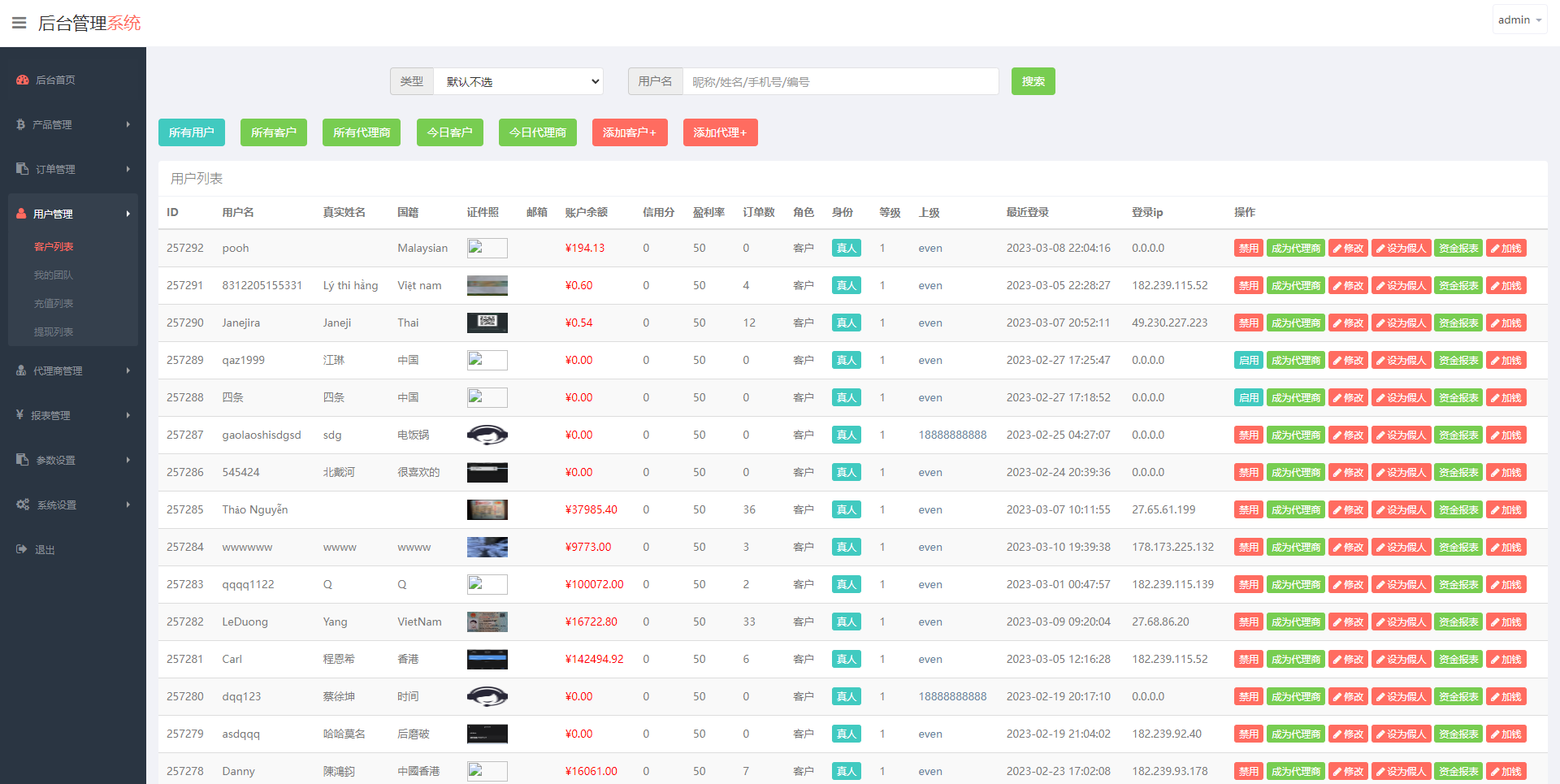Click the yen icon beside 报表管理
This screenshot has height=784, width=1560.
coord(19,415)
